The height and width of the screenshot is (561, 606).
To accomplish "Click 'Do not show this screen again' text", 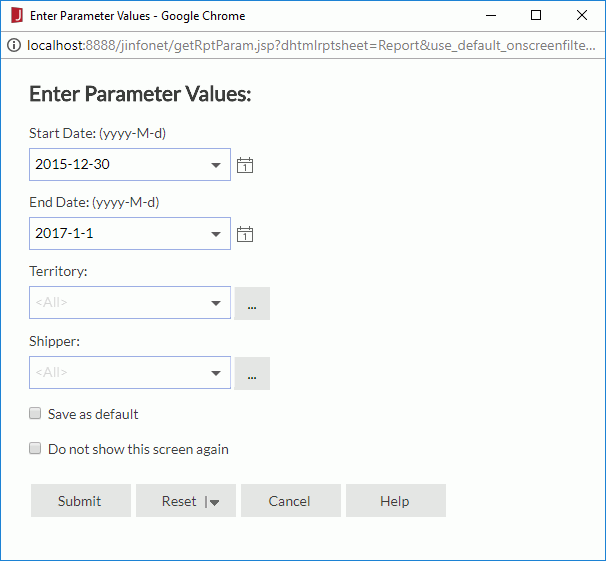I will click(x=138, y=449).
